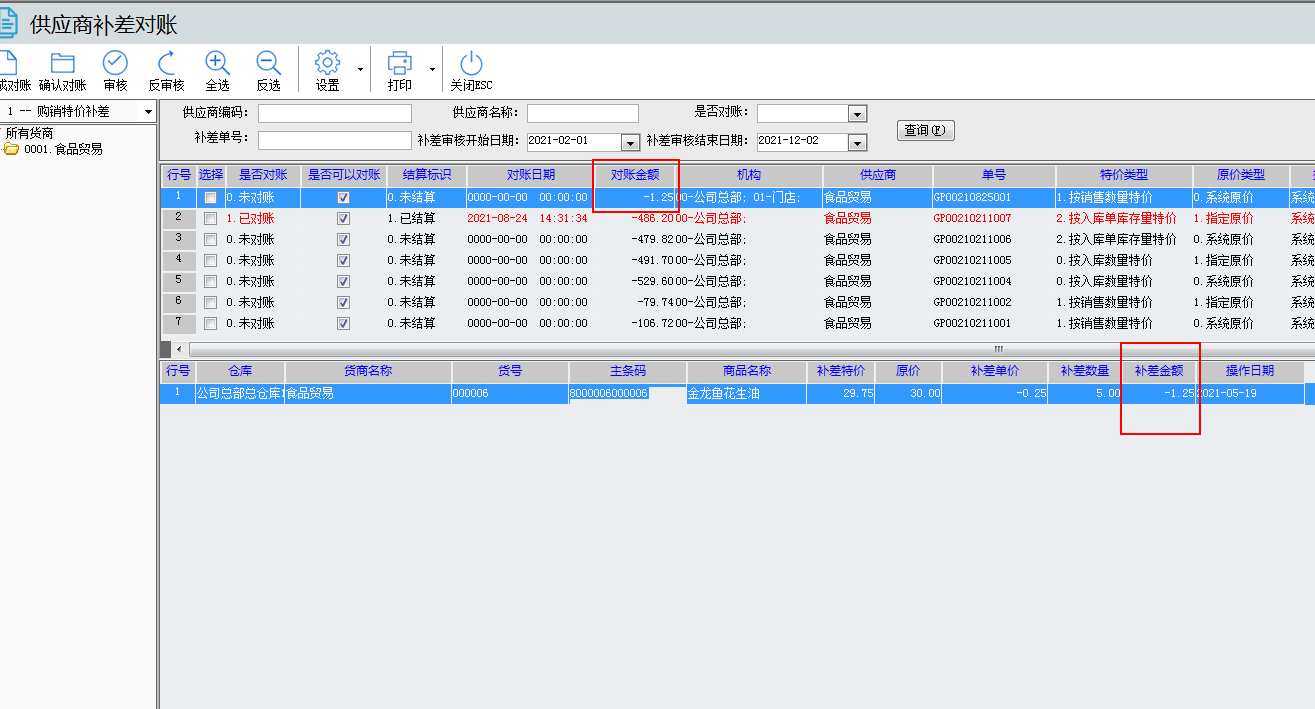The image size is (1315, 709).
Task: Open 设置 gear settings icon
Action: point(327,63)
